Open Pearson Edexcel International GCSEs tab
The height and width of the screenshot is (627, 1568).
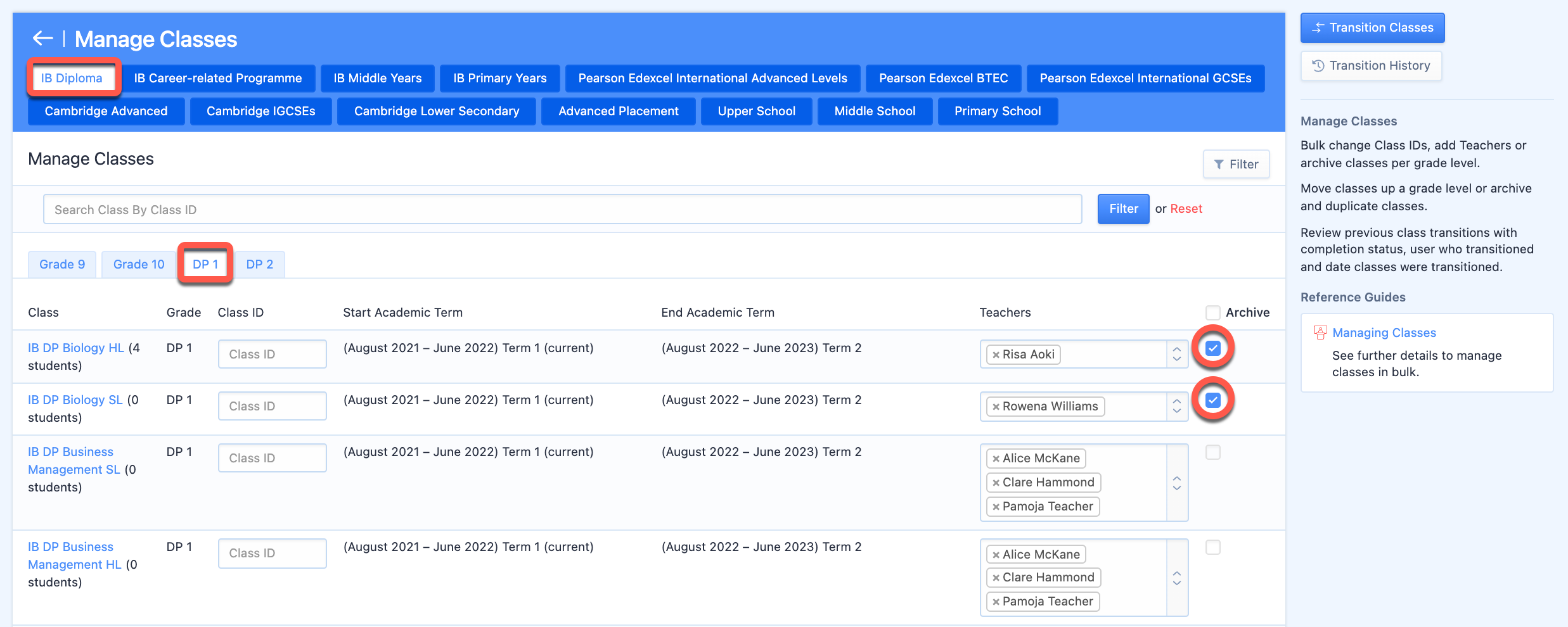click(x=1146, y=78)
